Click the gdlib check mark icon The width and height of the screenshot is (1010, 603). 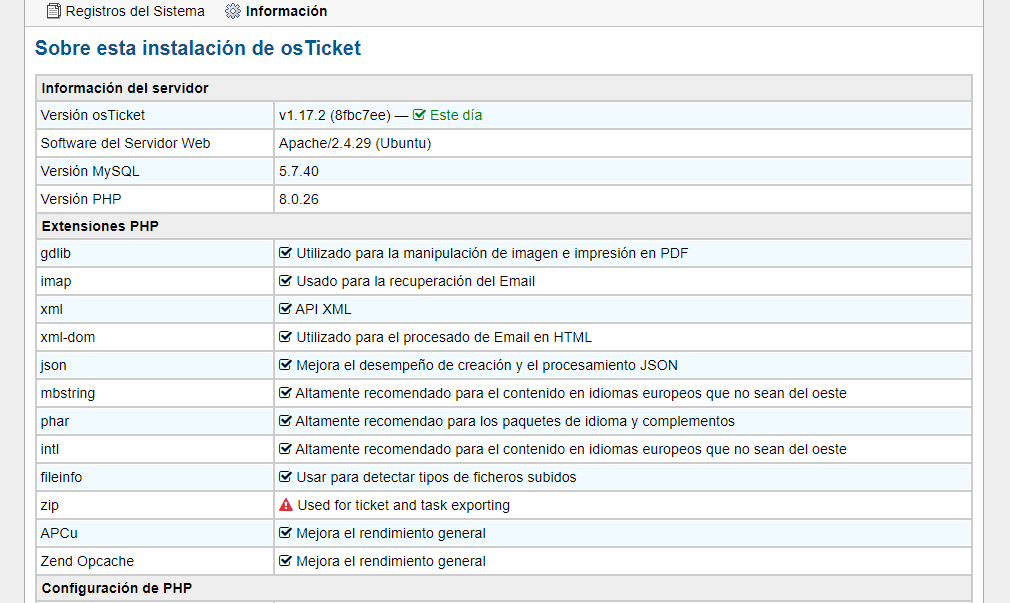(285, 253)
